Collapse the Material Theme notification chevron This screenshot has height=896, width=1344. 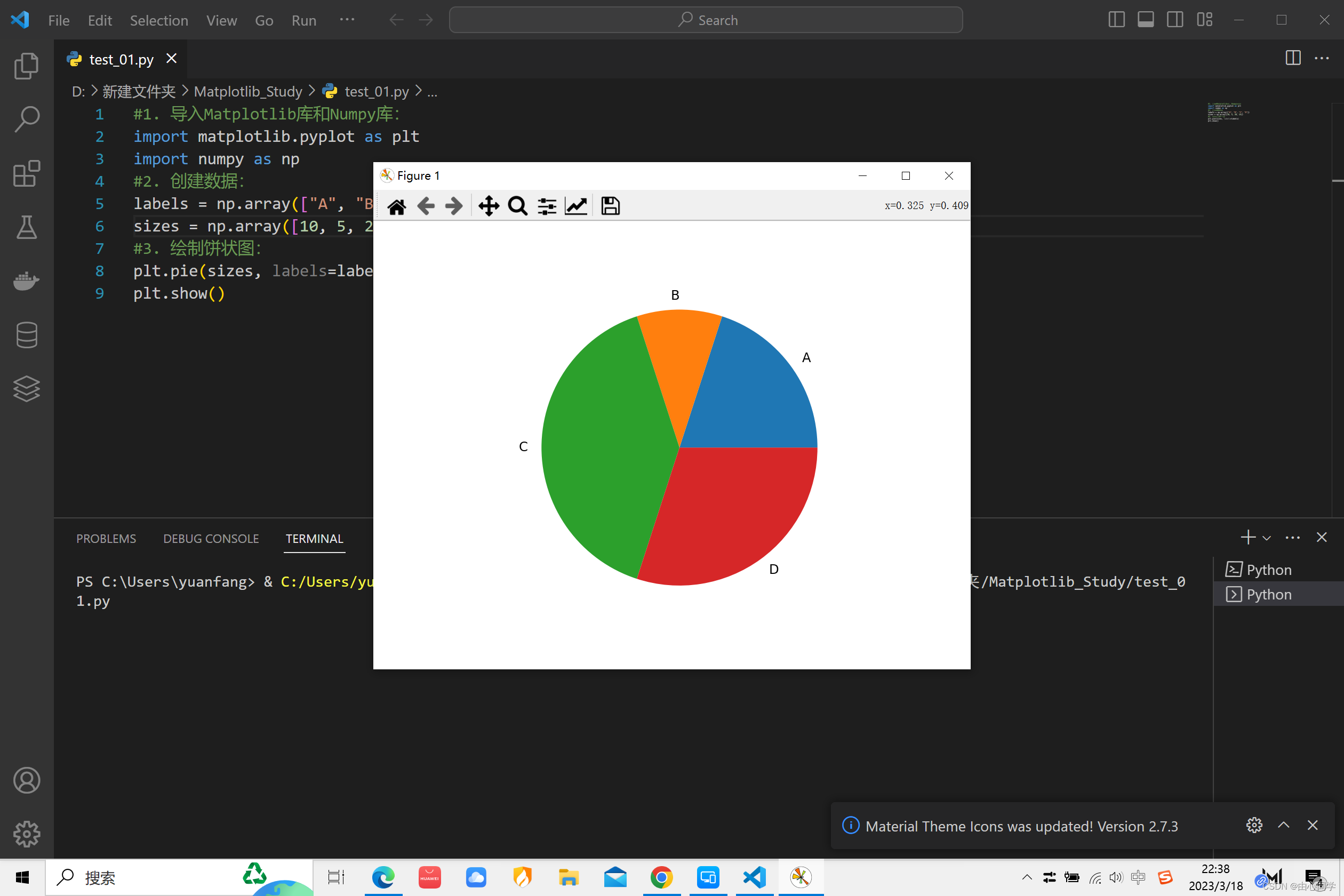pos(1283,825)
